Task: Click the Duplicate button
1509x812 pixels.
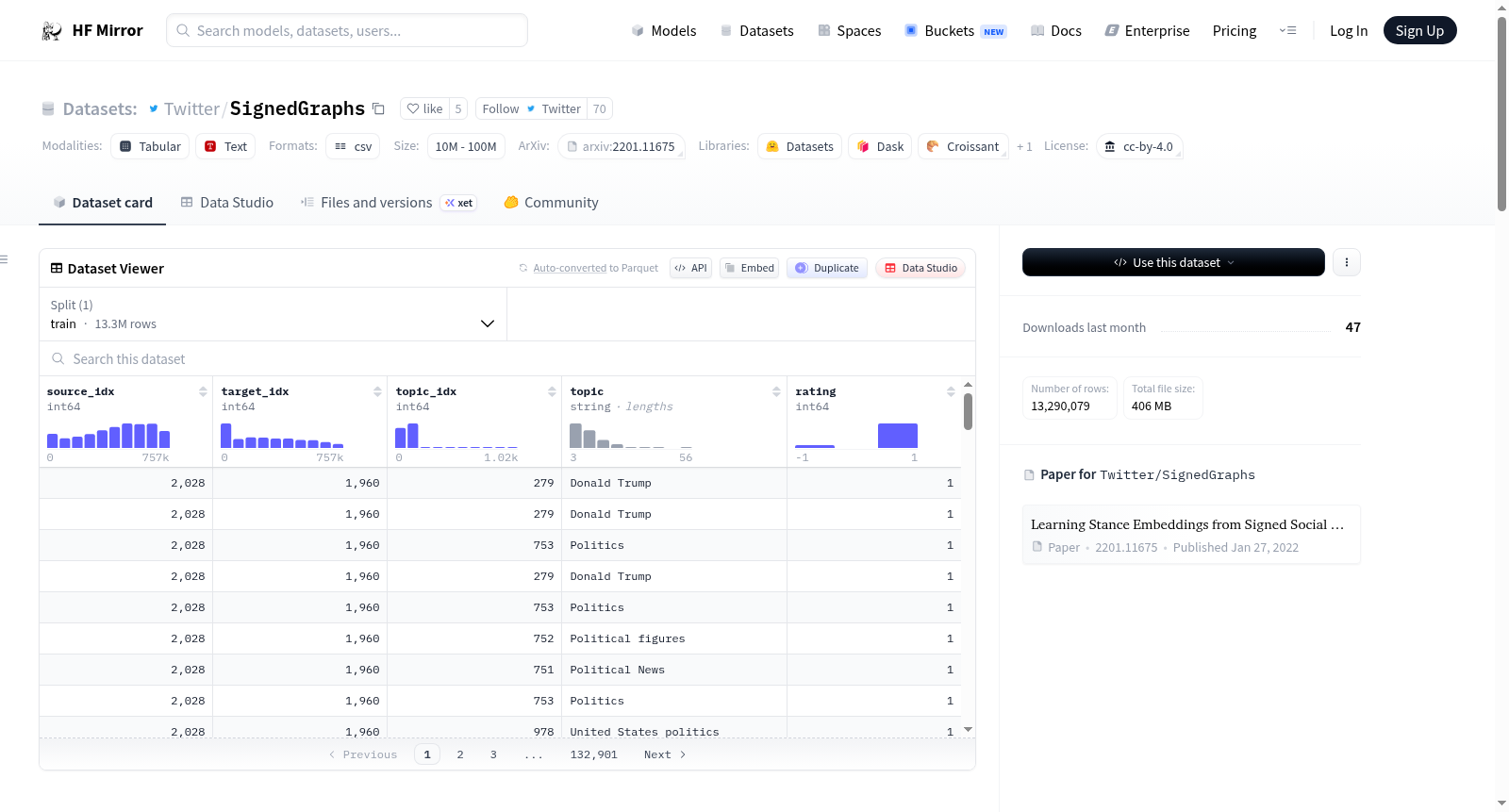Action: [x=827, y=268]
